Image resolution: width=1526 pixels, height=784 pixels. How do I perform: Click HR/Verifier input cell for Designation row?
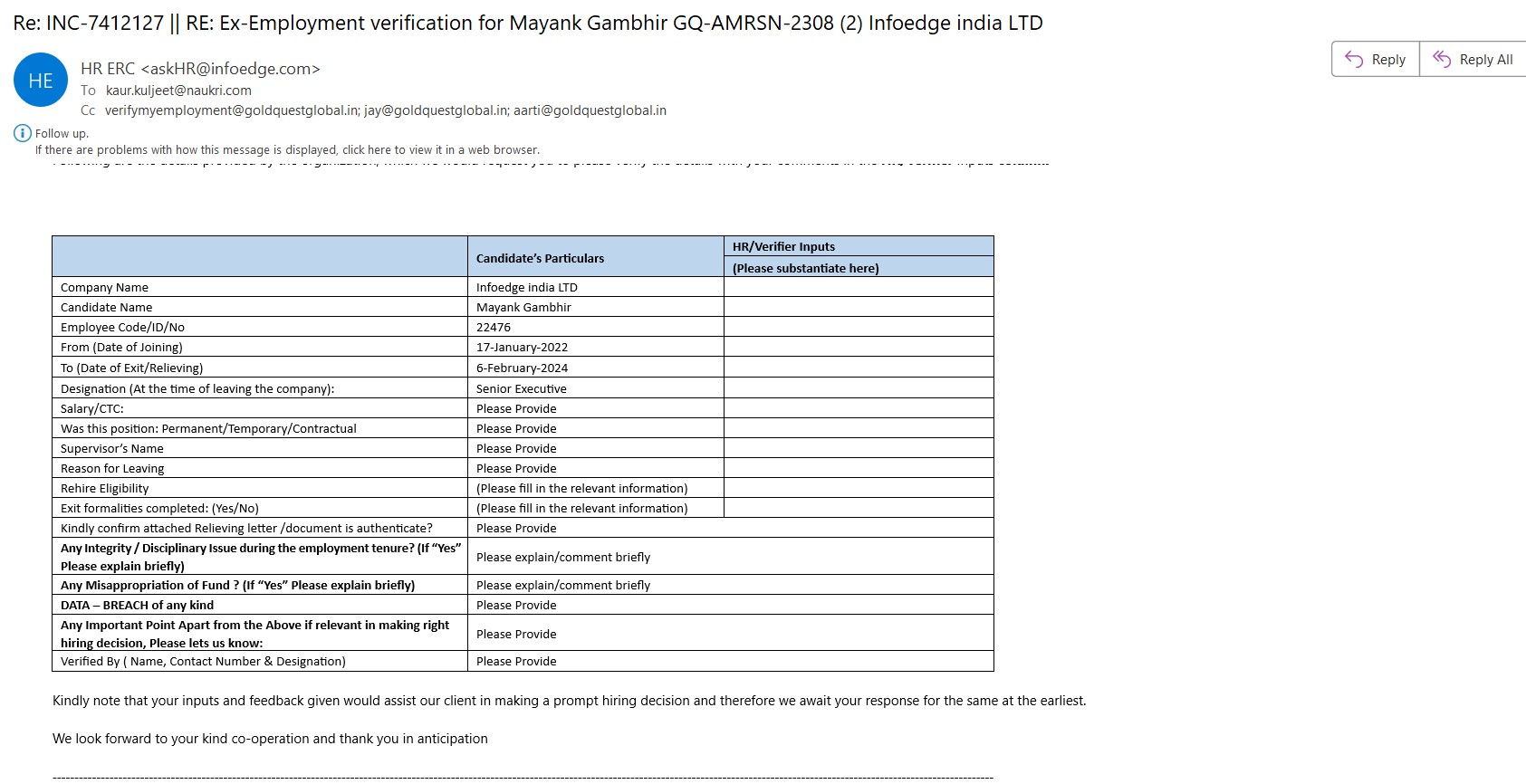point(859,388)
